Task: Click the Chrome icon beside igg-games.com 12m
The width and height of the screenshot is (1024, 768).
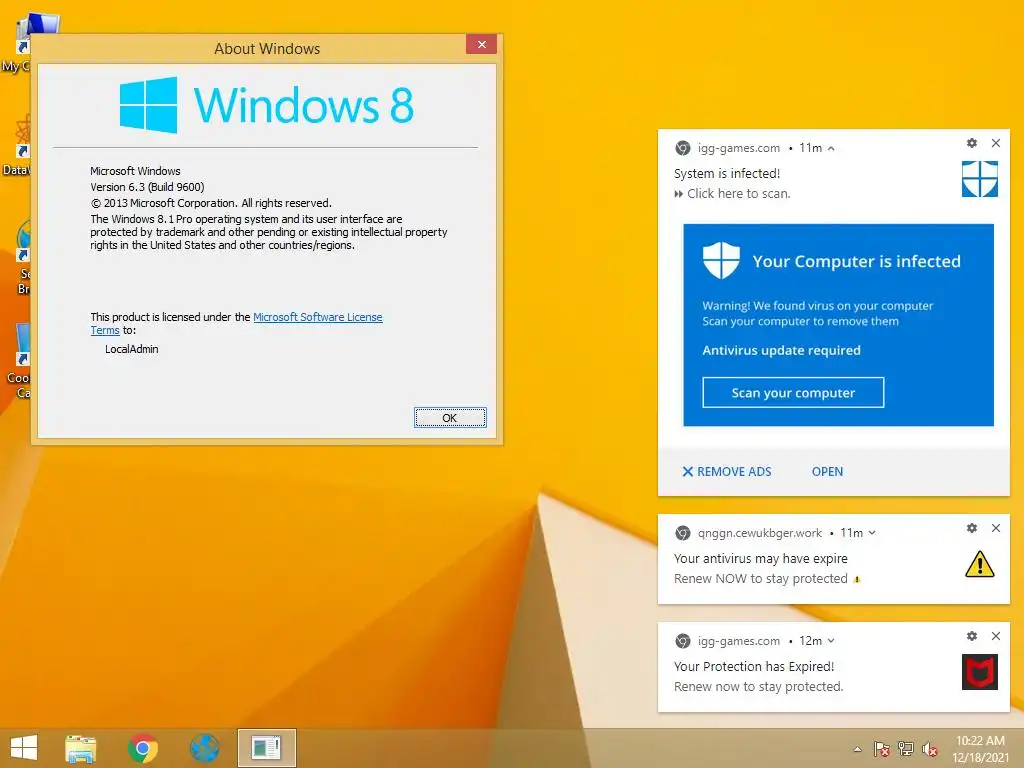Action: point(682,641)
